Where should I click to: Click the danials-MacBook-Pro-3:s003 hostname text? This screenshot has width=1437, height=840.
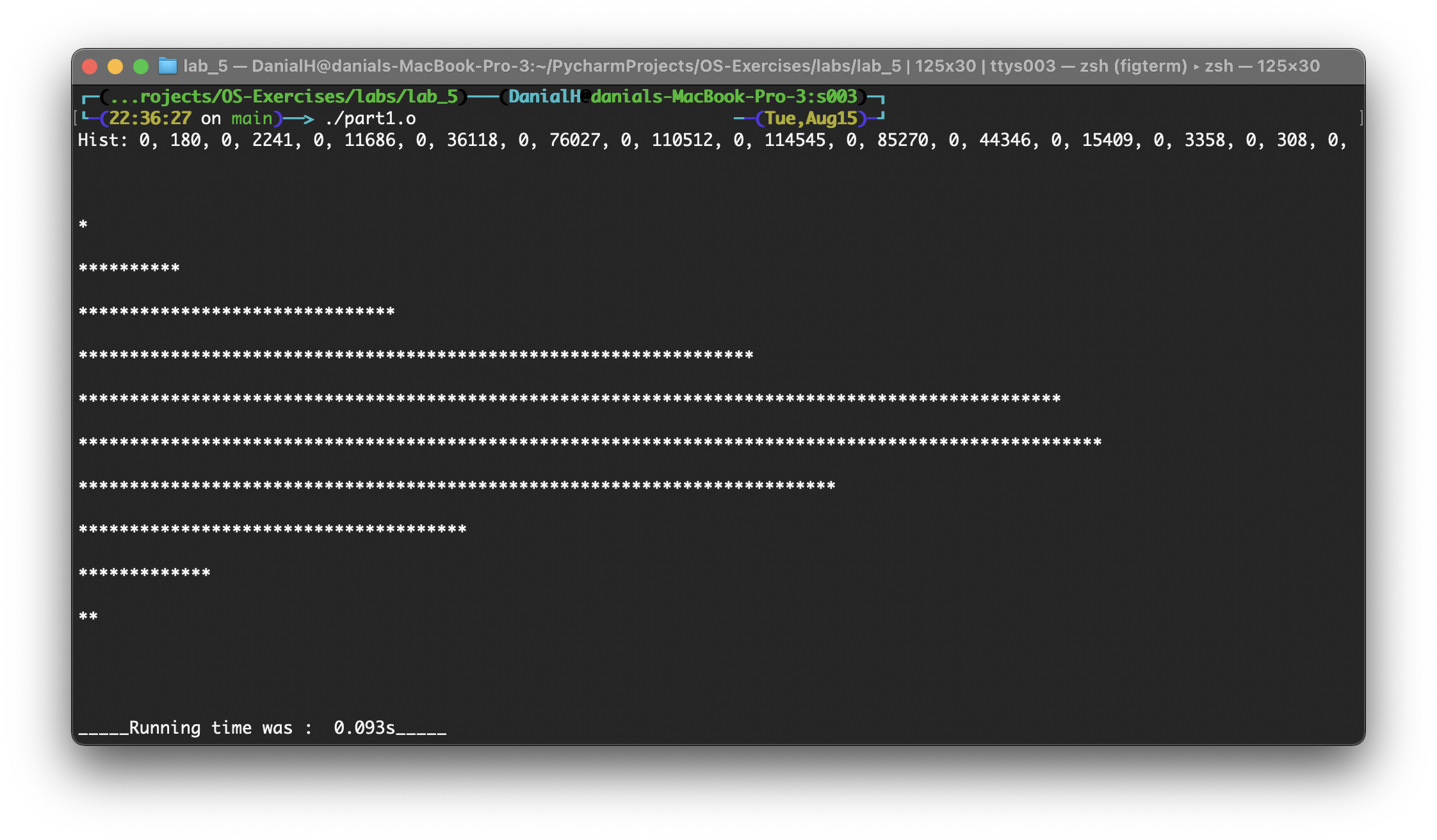pyautogui.click(x=724, y=97)
